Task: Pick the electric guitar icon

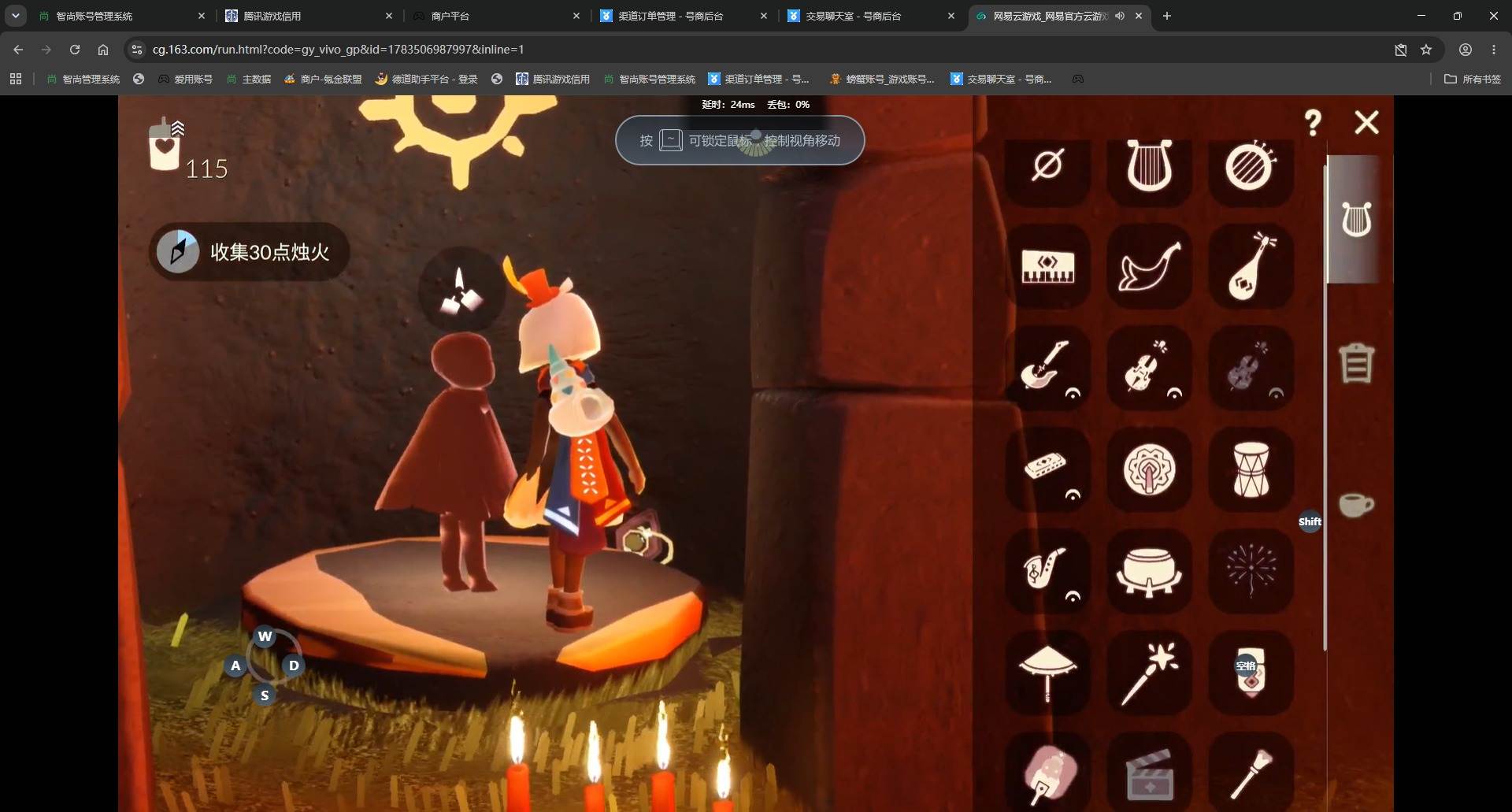Action: [x=1047, y=368]
